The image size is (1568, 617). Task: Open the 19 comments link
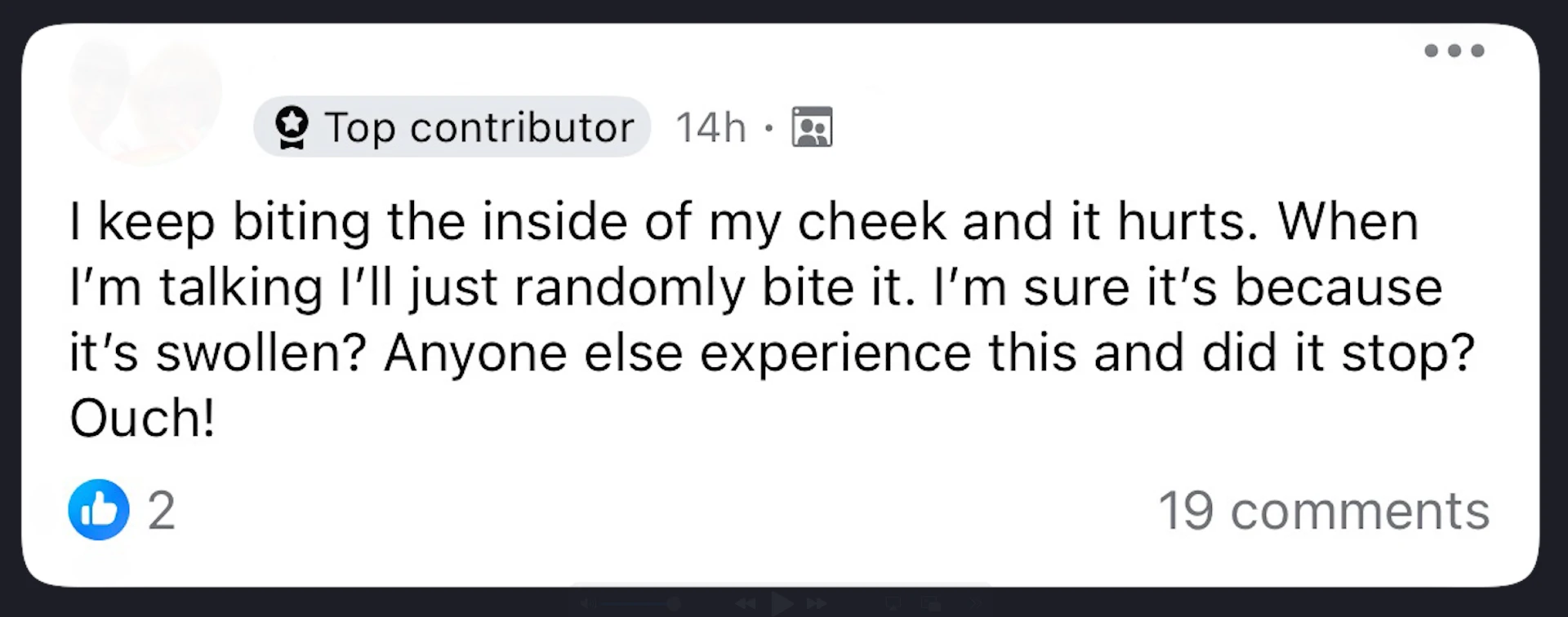(1323, 509)
